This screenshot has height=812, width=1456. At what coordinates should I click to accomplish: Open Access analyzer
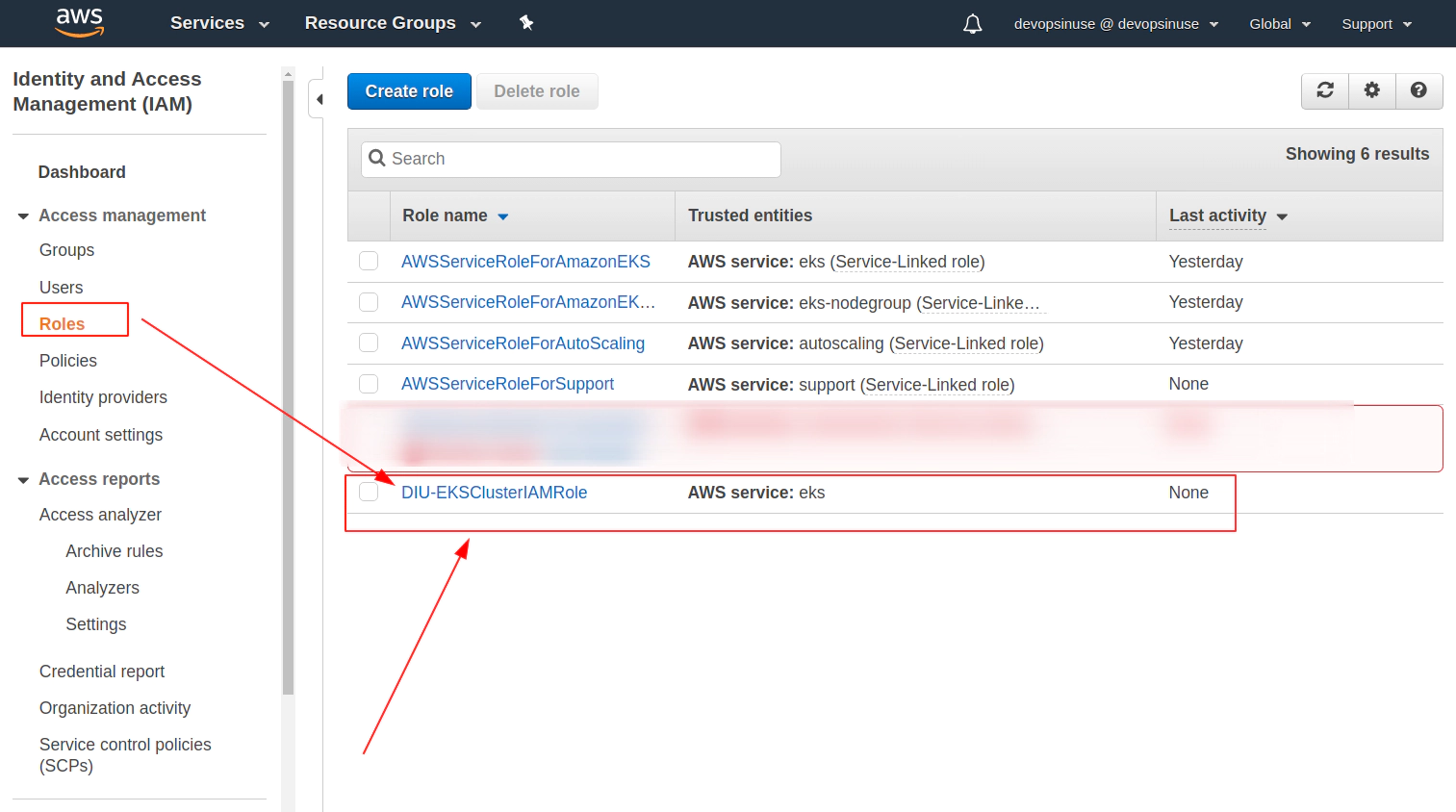pyautogui.click(x=100, y=515)
